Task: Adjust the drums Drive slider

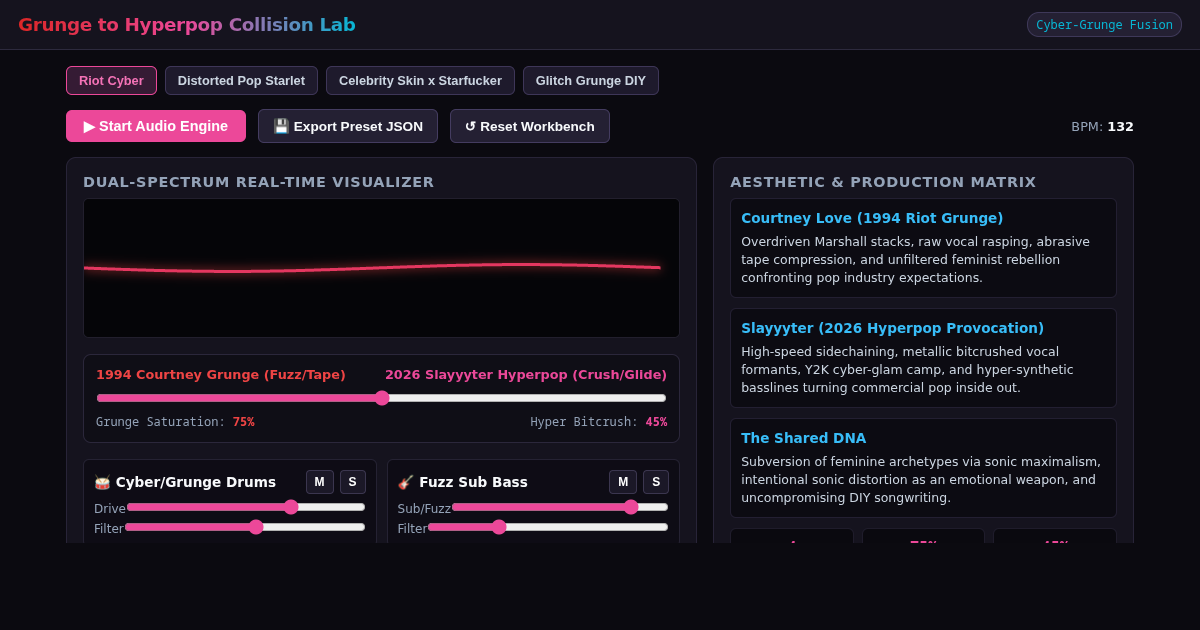Action: [246, 507]
